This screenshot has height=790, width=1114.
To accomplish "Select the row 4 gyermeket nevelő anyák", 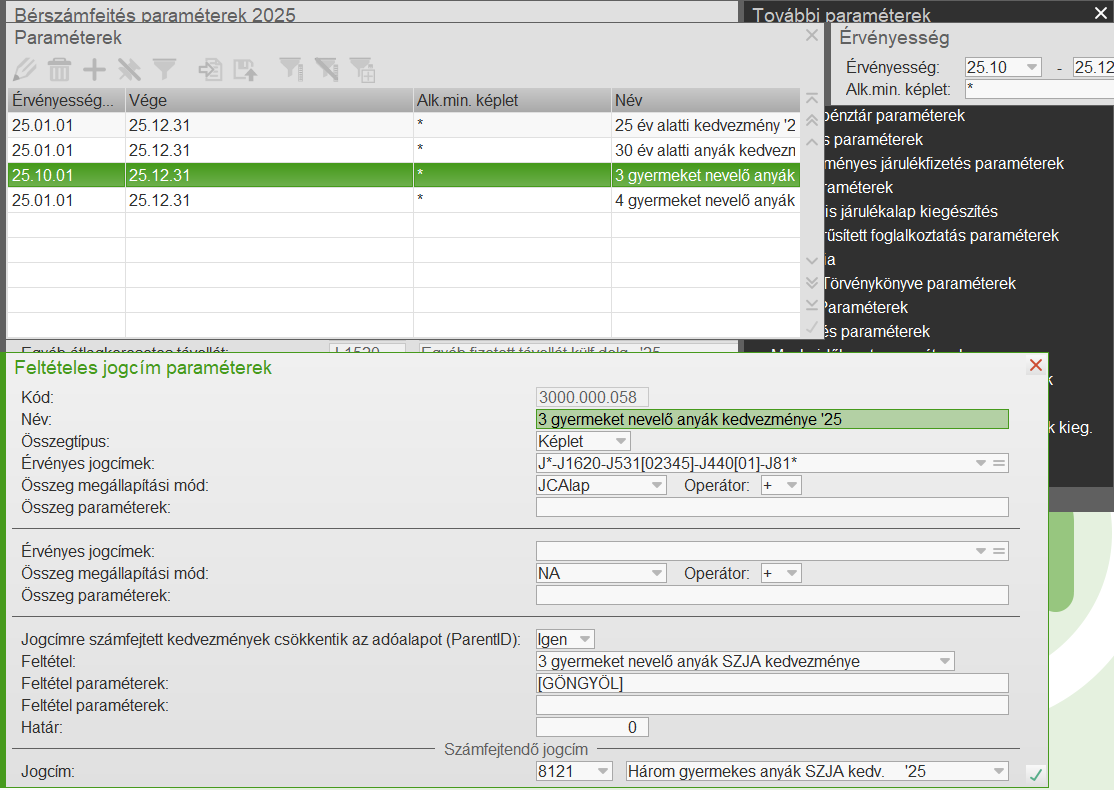I will click(404, 200).
